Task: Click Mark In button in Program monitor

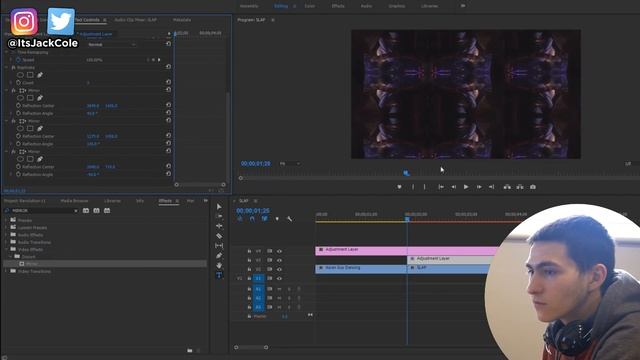Action: pyautogui.click(x=413, y=187)
